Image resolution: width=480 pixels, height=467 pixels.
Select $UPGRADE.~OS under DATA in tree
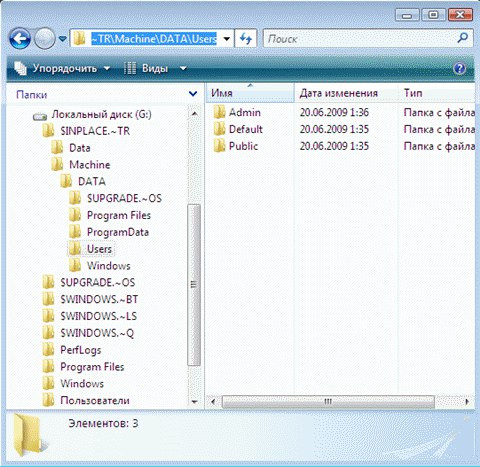click(124, 198)
